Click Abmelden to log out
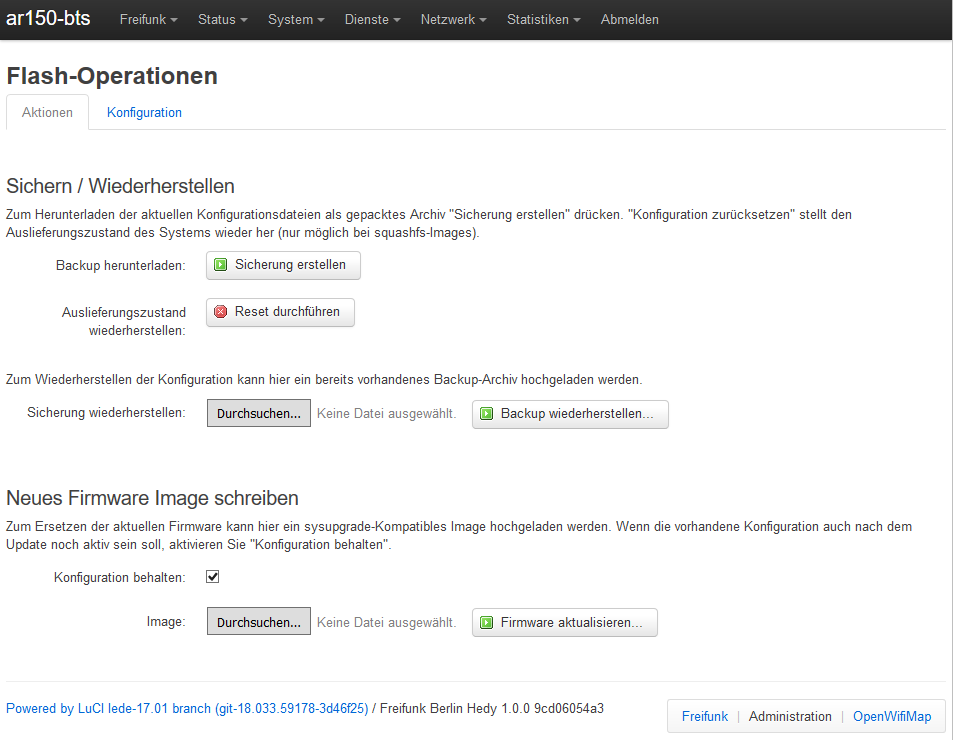This screenshot has width=953, height=740. 629,20
